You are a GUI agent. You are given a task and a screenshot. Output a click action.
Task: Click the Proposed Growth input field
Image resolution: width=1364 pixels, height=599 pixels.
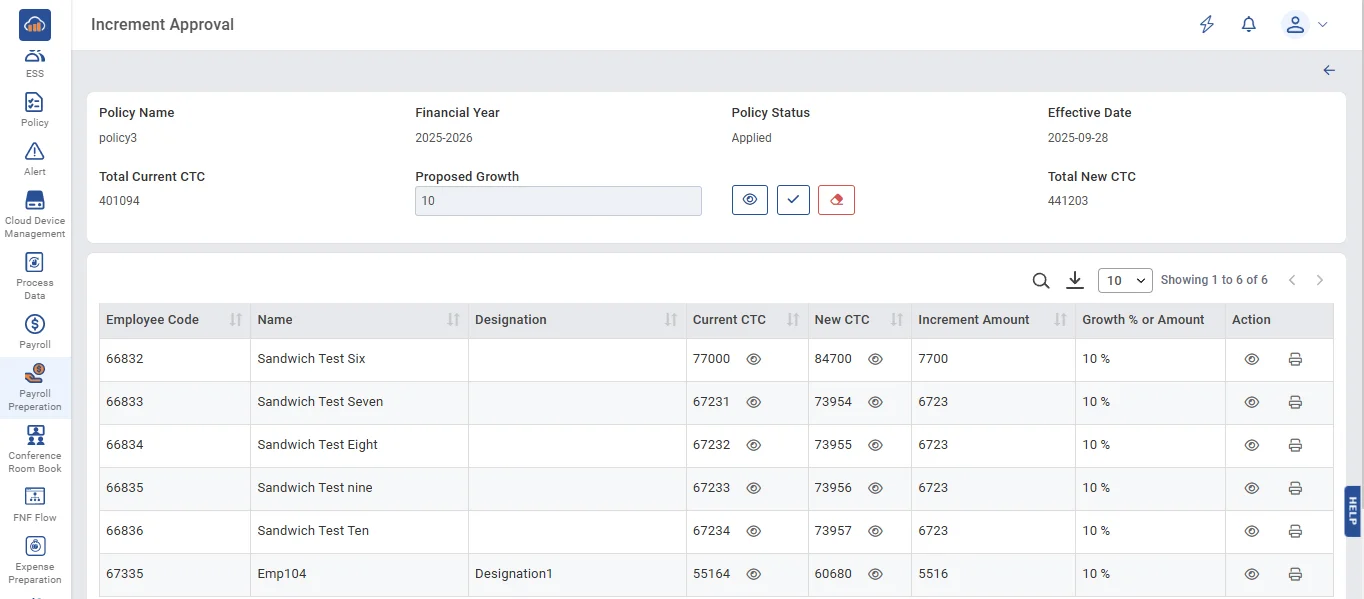coord(558,201)
